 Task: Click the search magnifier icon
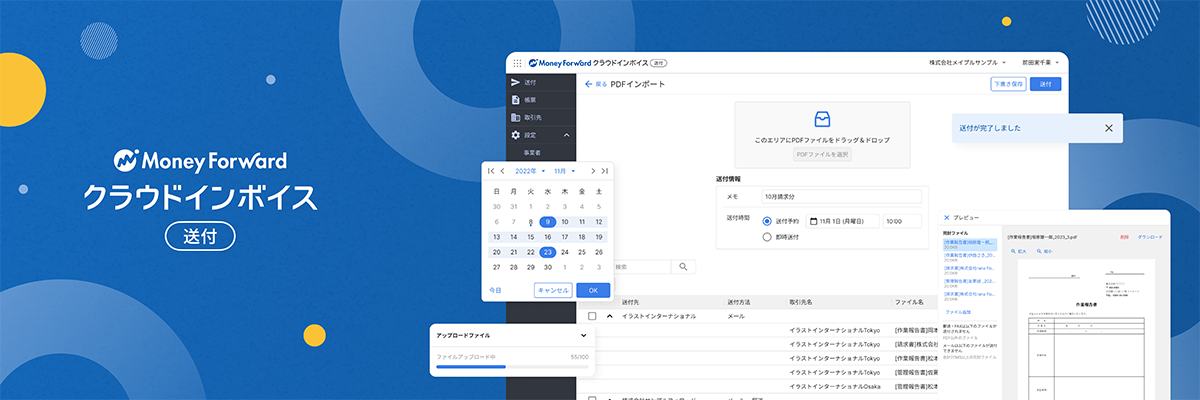pos(684,267)
